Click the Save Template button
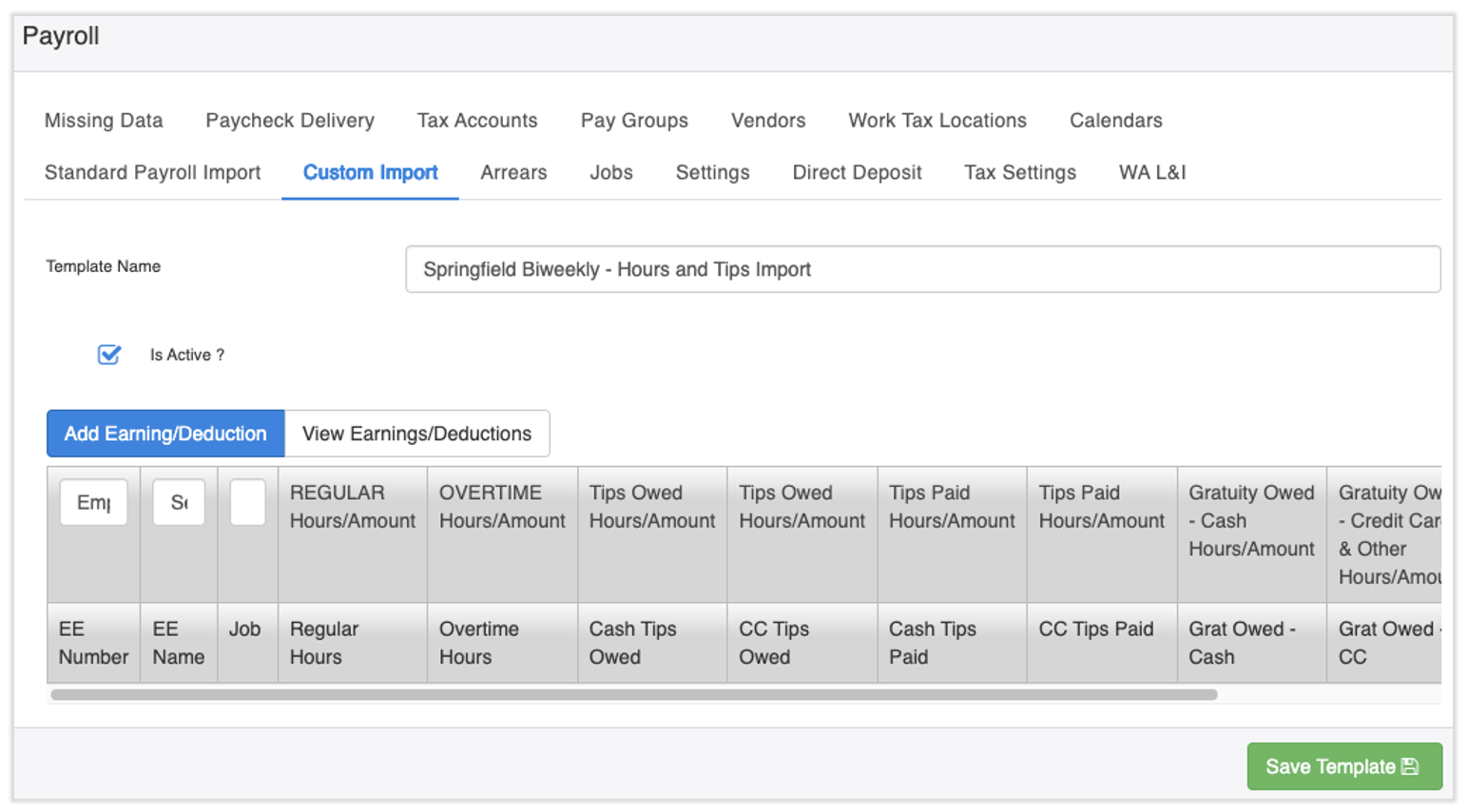This screenshot has width=1468, height=812. (x=1342, y=766)
